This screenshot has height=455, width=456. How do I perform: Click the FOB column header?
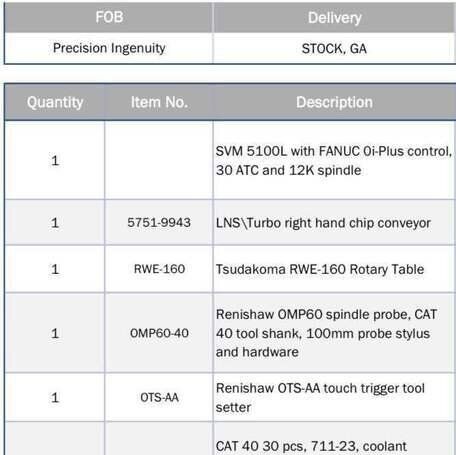(x=109, y=17)
